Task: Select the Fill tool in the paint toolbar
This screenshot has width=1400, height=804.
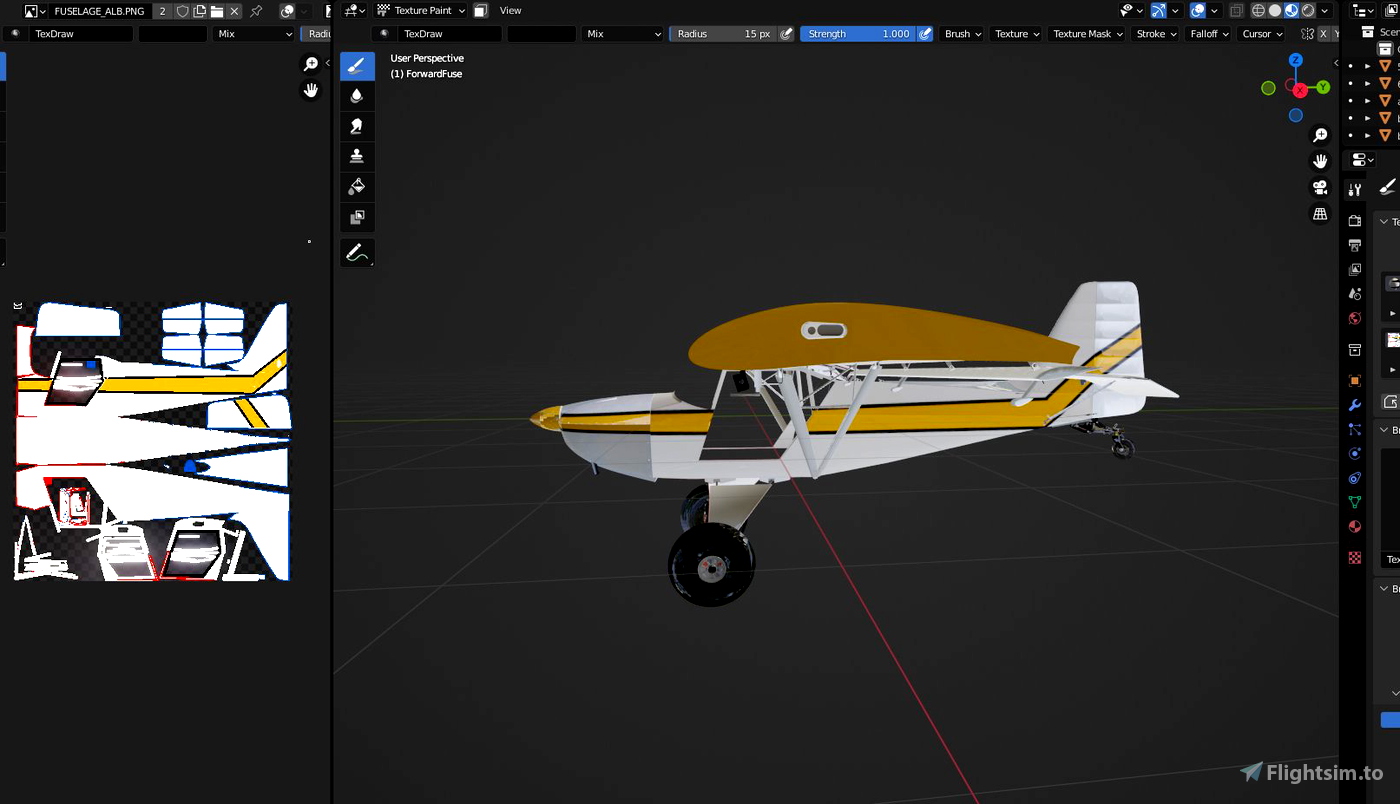Action: coord(357,186)
